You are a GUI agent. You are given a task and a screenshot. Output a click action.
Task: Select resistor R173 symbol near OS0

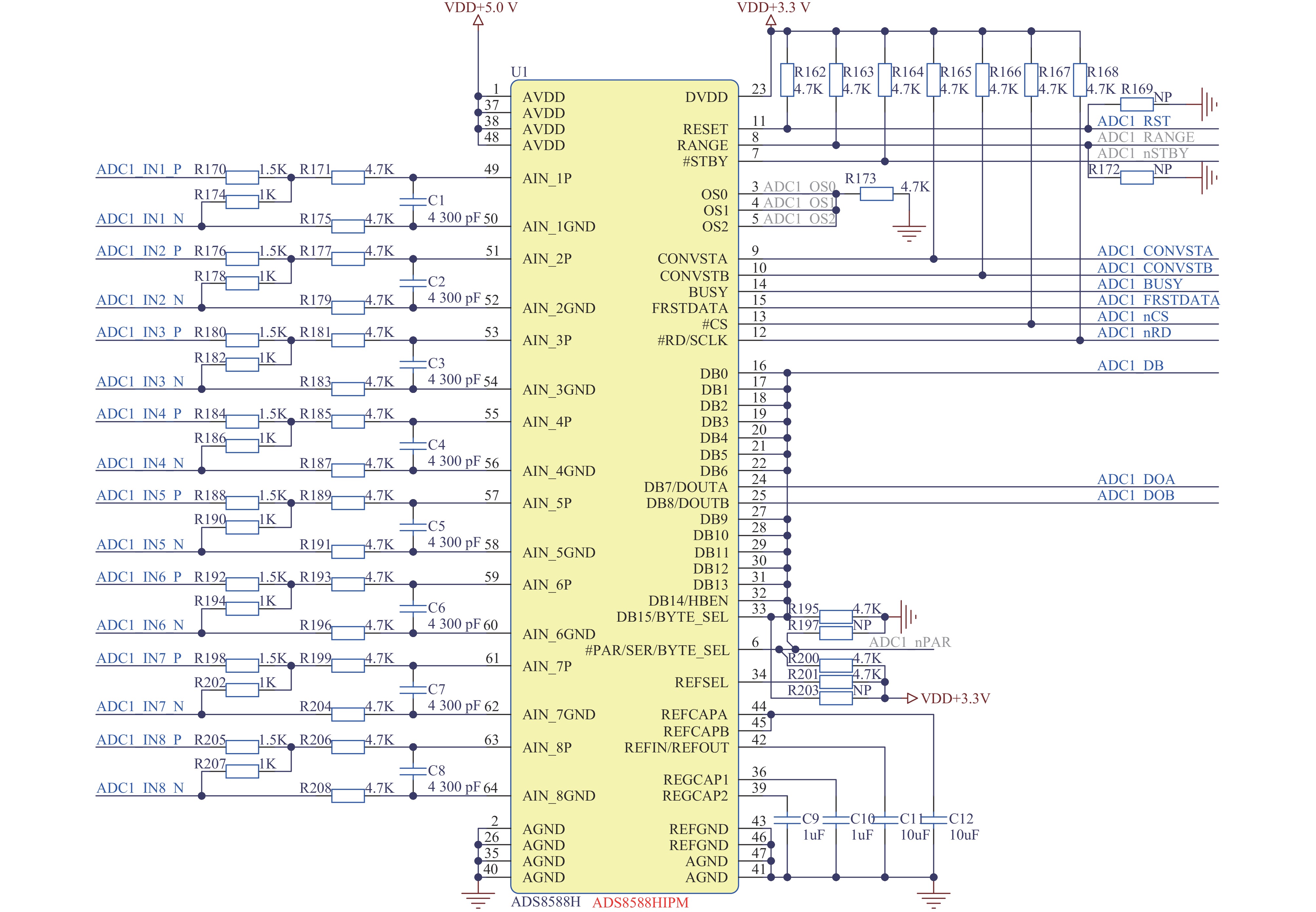click(876, 194)
